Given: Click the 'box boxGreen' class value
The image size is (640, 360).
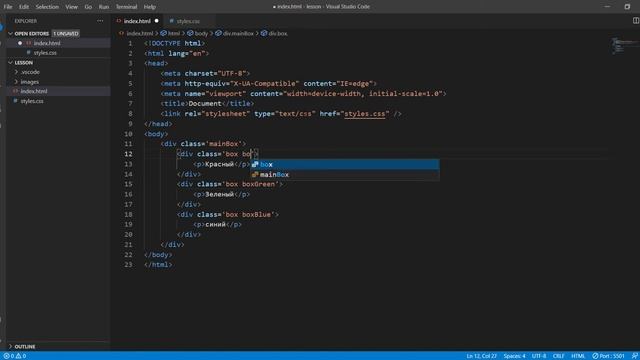Looking at the screenshot, I should click(x=250, y=184).
